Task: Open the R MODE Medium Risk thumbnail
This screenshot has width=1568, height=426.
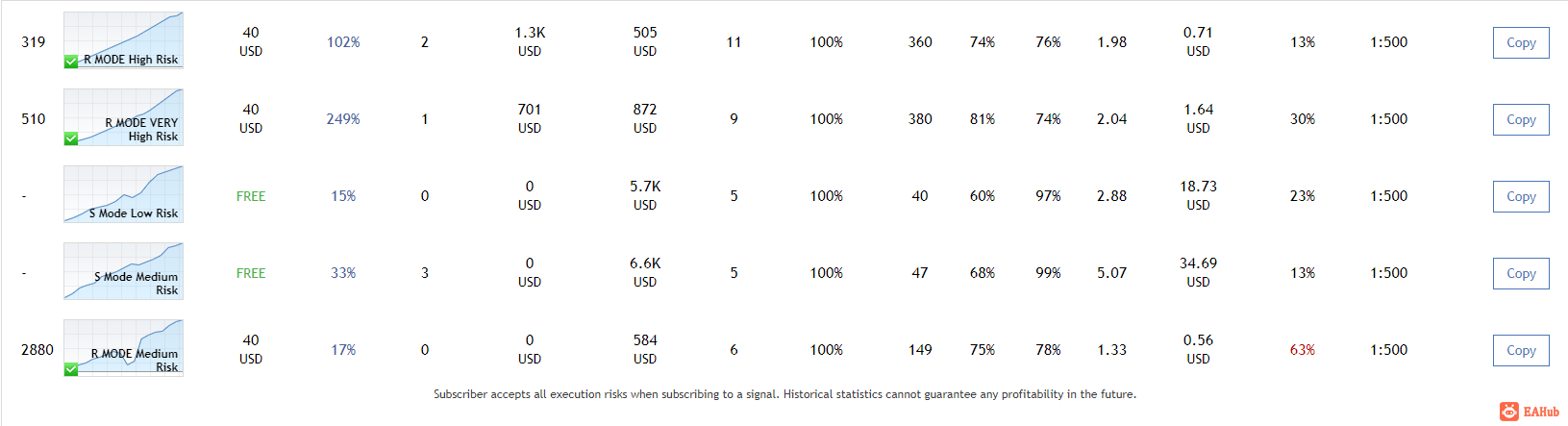Action: point(123,348)
